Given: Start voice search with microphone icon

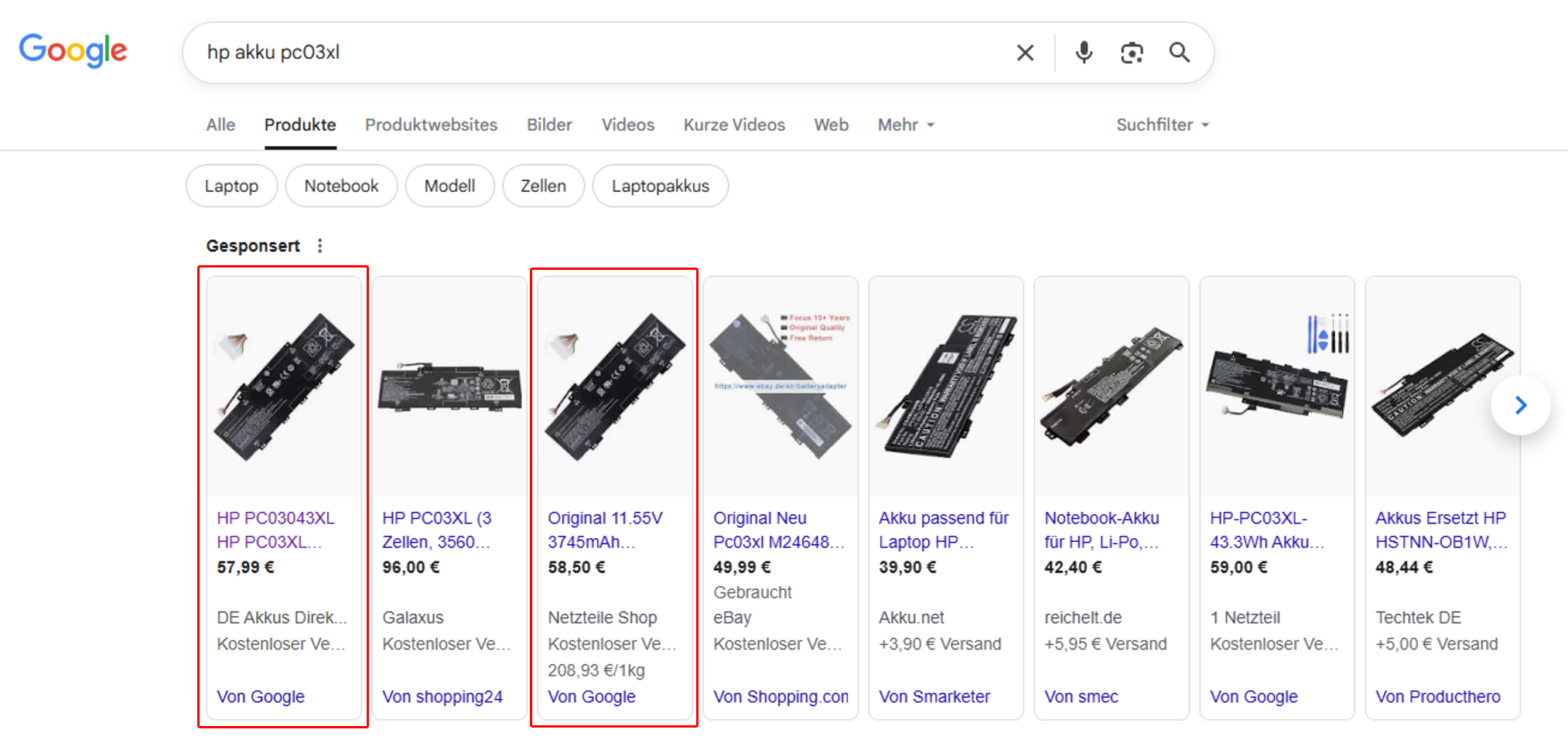Looking at the screenshot, I should (x=1084, y=53).
